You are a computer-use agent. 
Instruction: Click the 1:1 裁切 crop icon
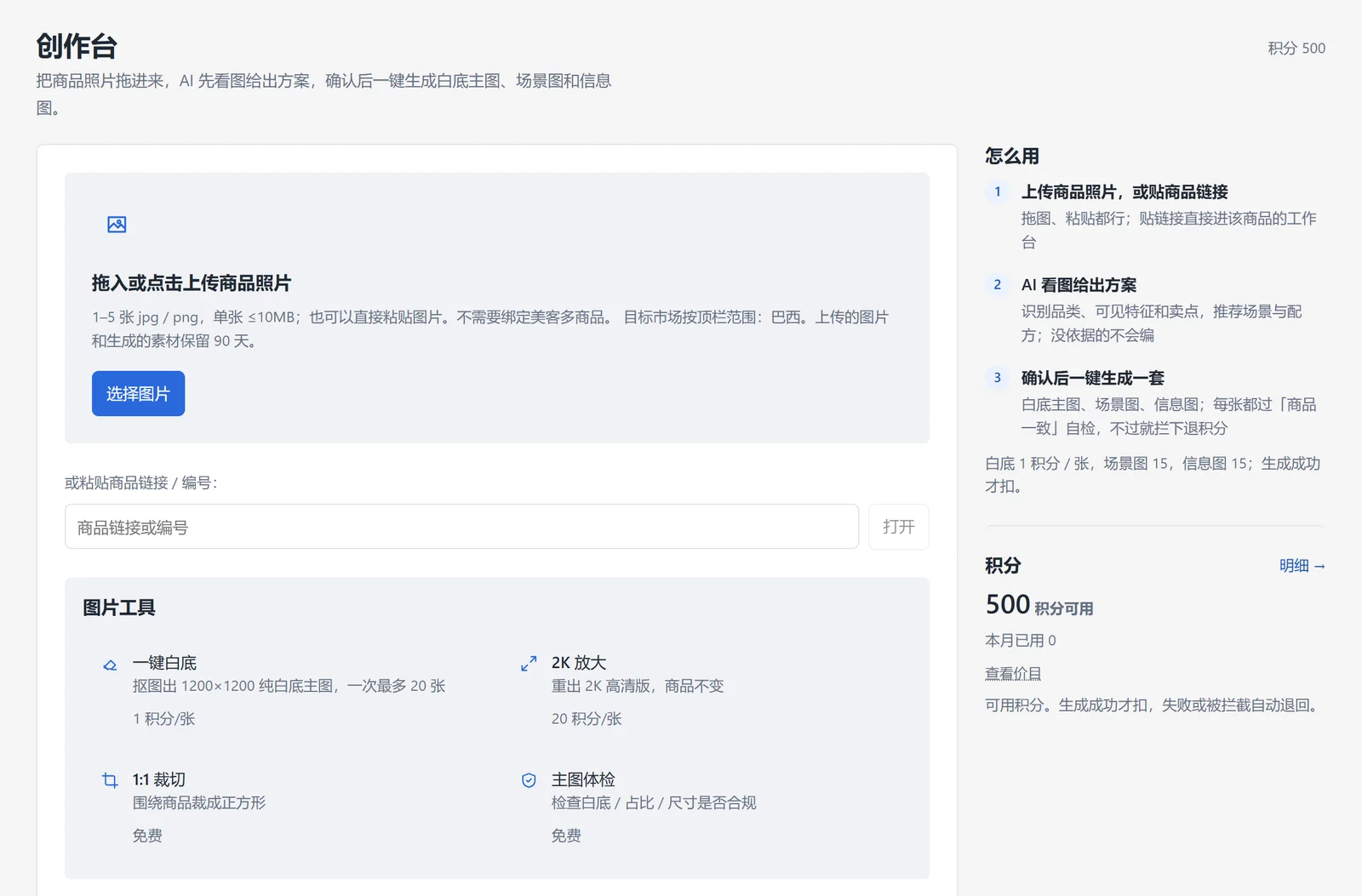tap(110, 780)
